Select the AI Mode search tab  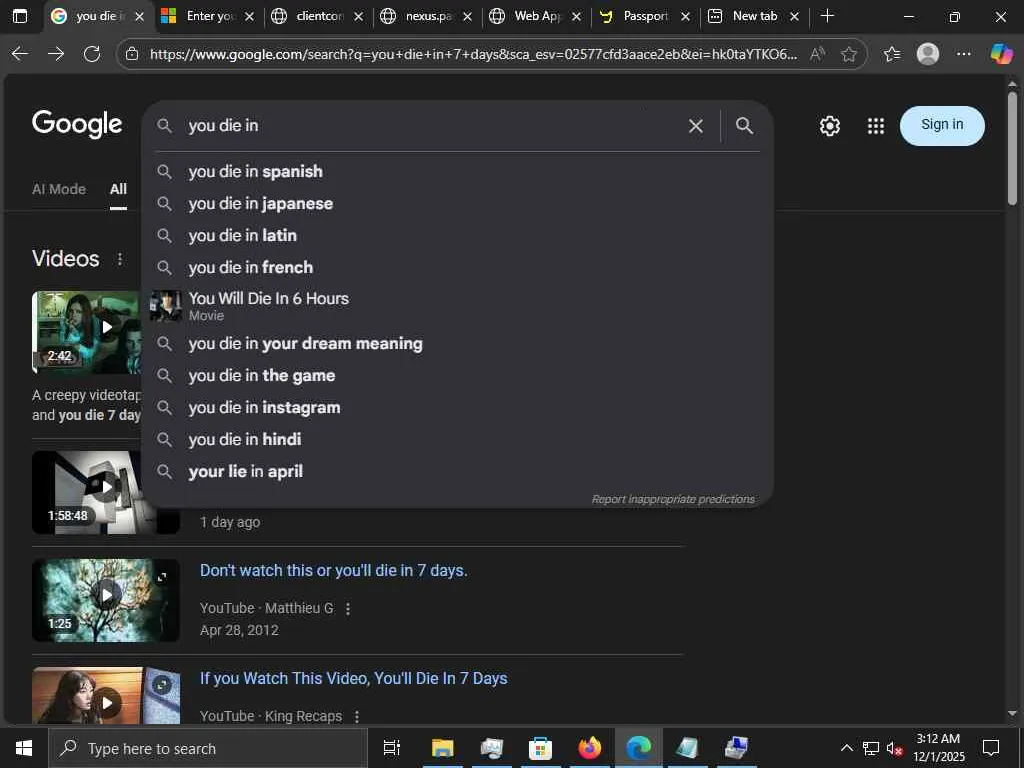coord(59,189)
